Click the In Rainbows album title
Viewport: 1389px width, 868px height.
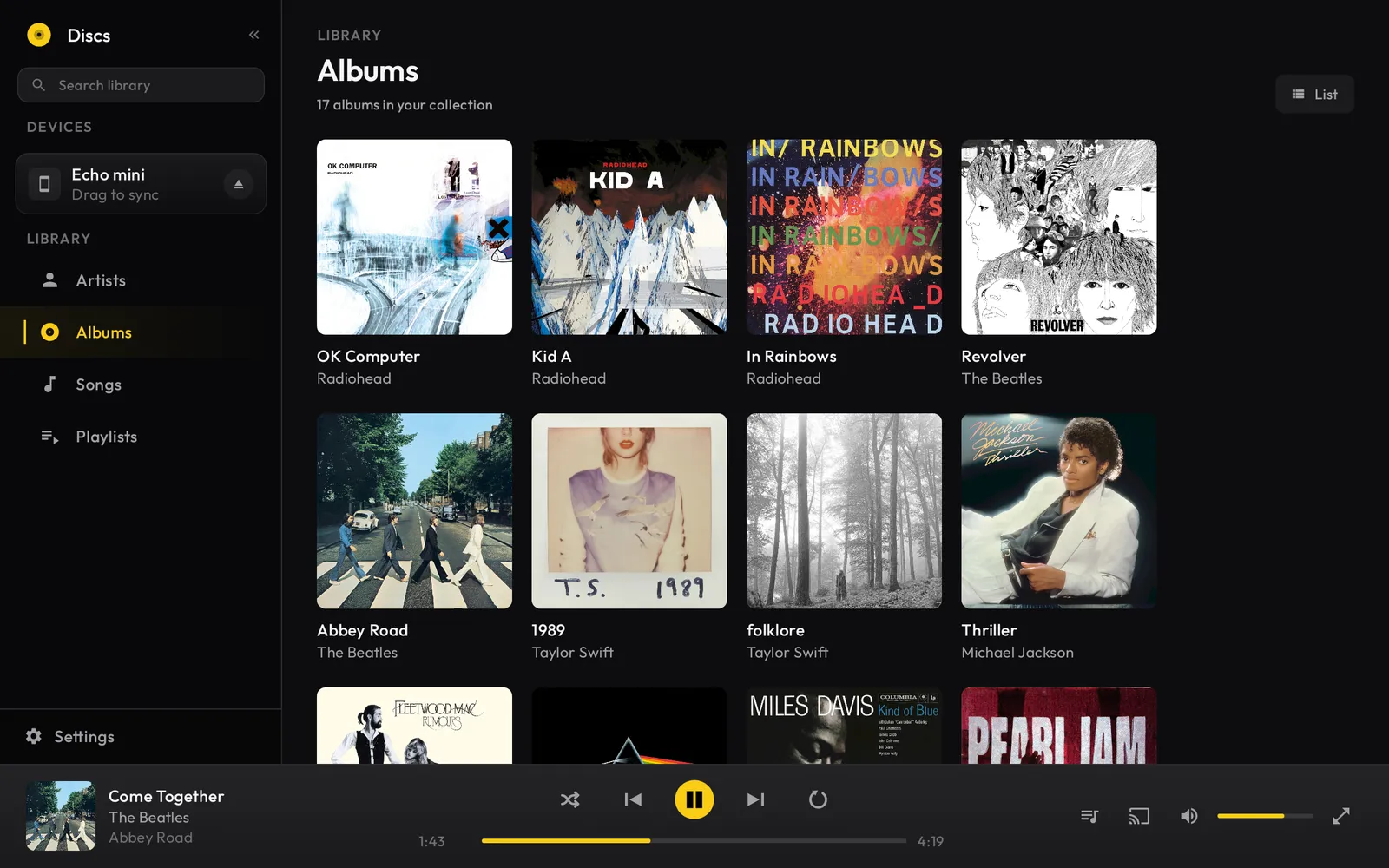pos(791,356)
